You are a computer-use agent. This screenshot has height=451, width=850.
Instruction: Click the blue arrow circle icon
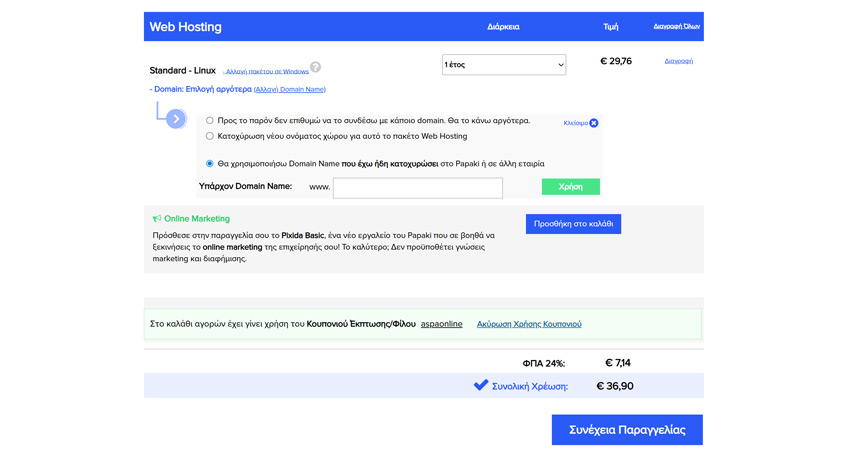coord(176,119)
